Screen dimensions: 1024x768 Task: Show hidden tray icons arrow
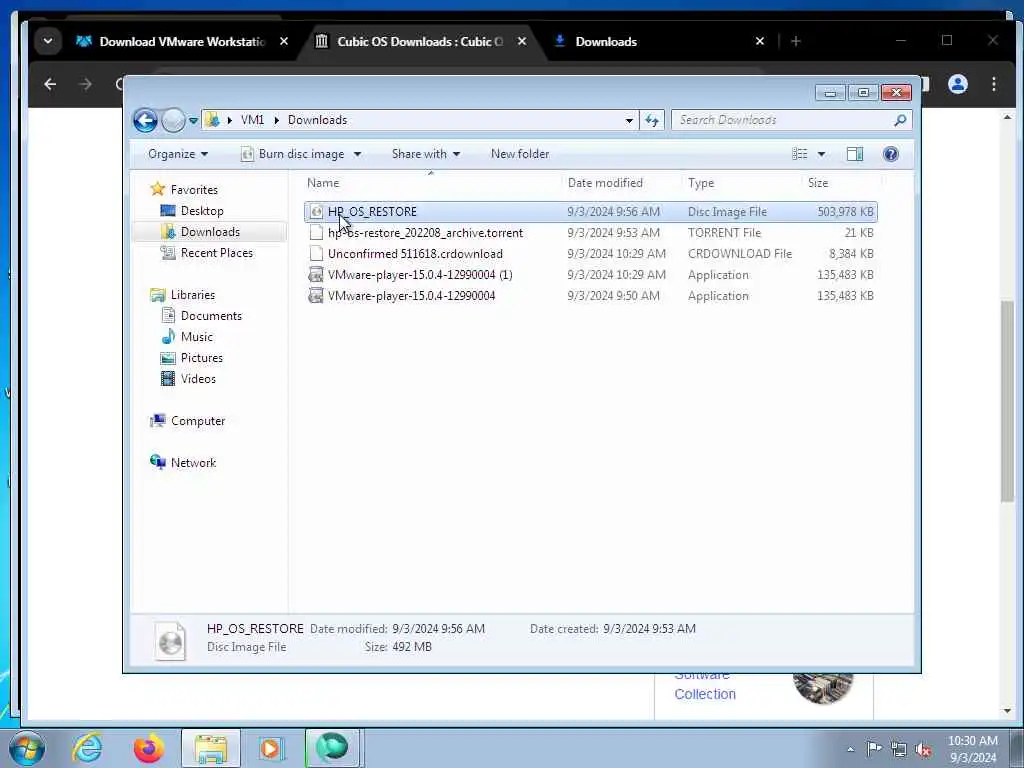850,750
